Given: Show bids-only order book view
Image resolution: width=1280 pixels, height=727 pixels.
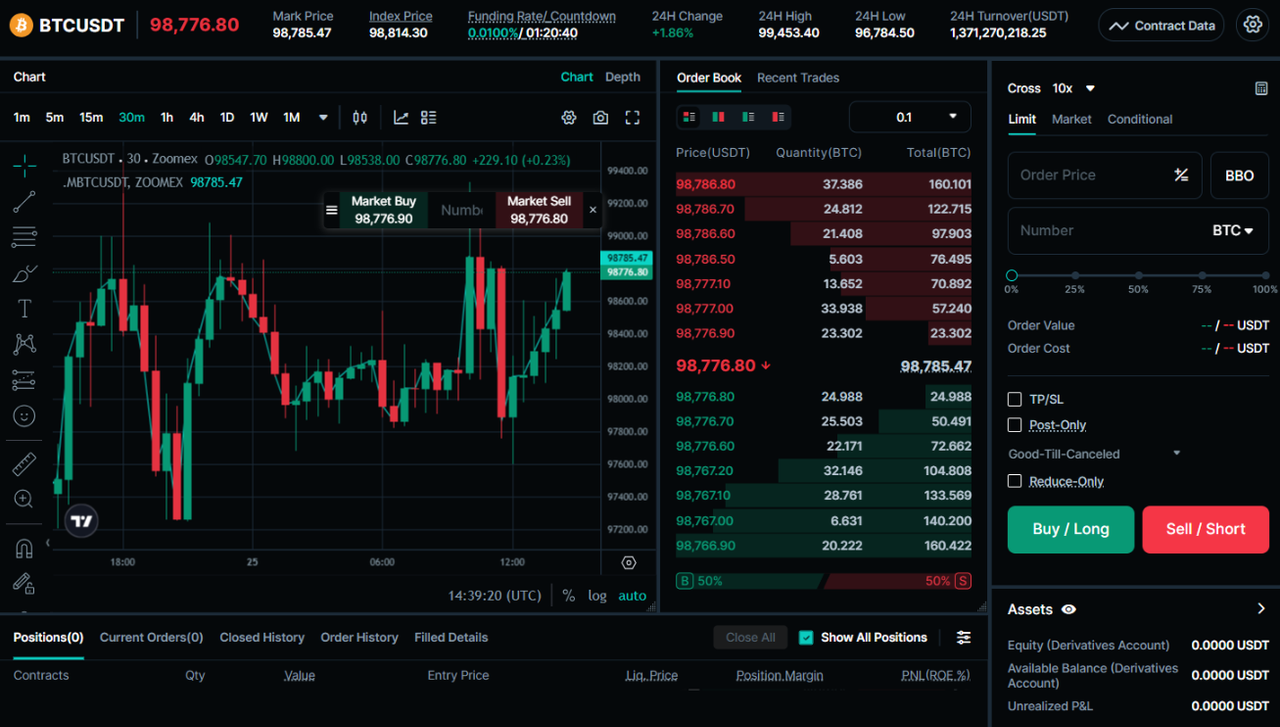Looking at the screenshot, I should pyautogui.click(x=748, y=117).
